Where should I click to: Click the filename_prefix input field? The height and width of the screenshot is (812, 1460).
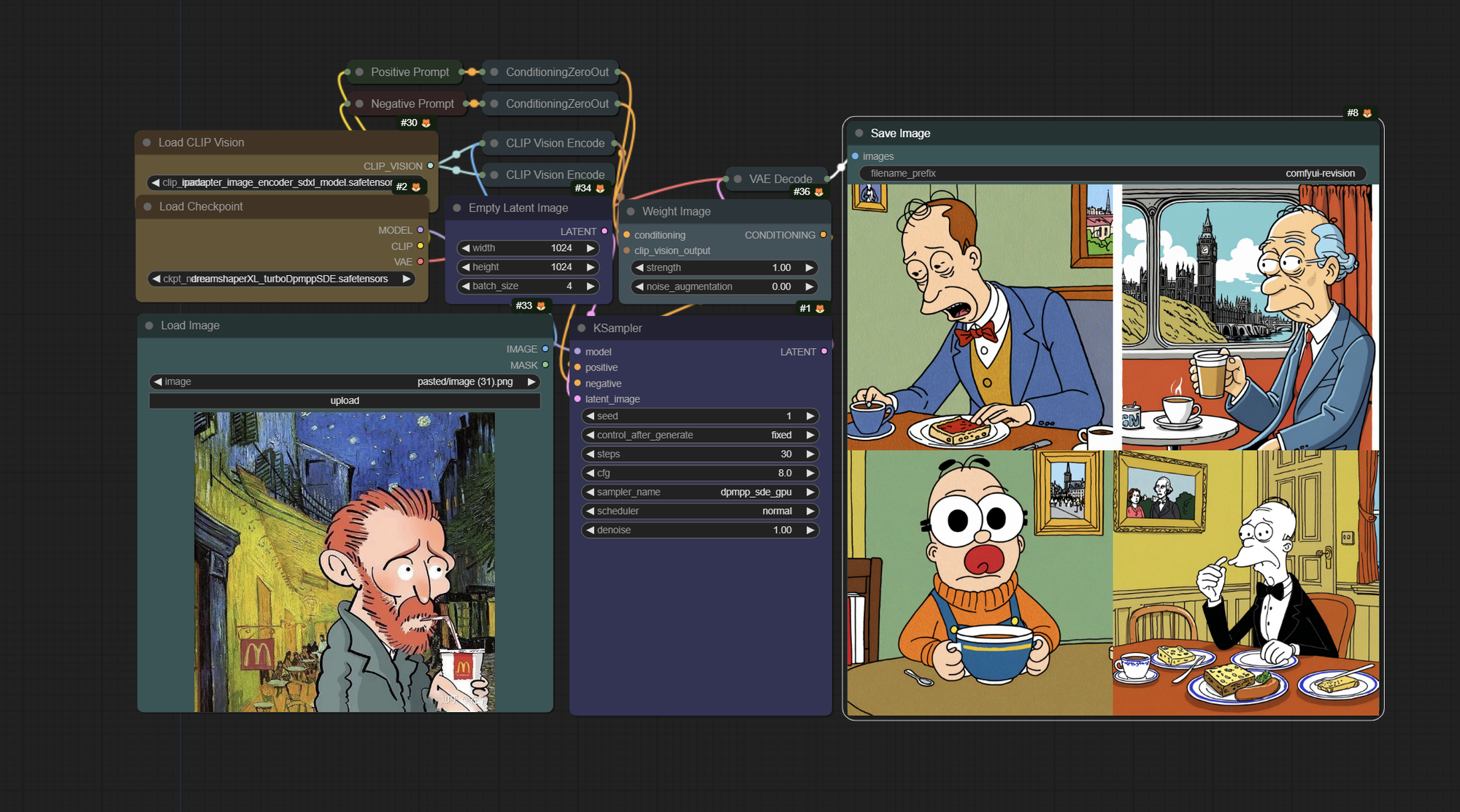click(x=1113, y=173)
